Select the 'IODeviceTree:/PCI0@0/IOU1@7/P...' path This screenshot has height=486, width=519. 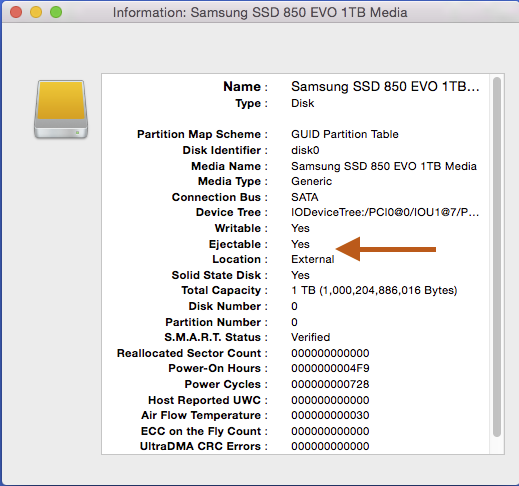coord(385,212)
